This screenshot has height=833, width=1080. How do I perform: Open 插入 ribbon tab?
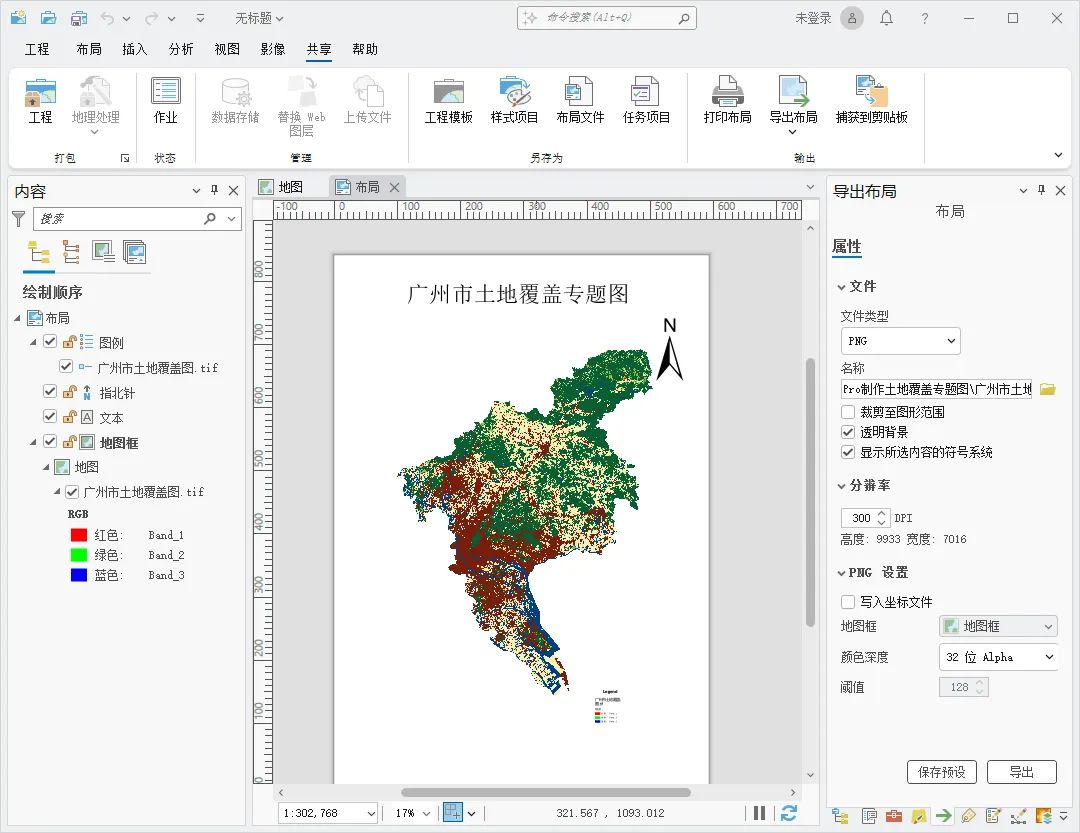point(134,49)
